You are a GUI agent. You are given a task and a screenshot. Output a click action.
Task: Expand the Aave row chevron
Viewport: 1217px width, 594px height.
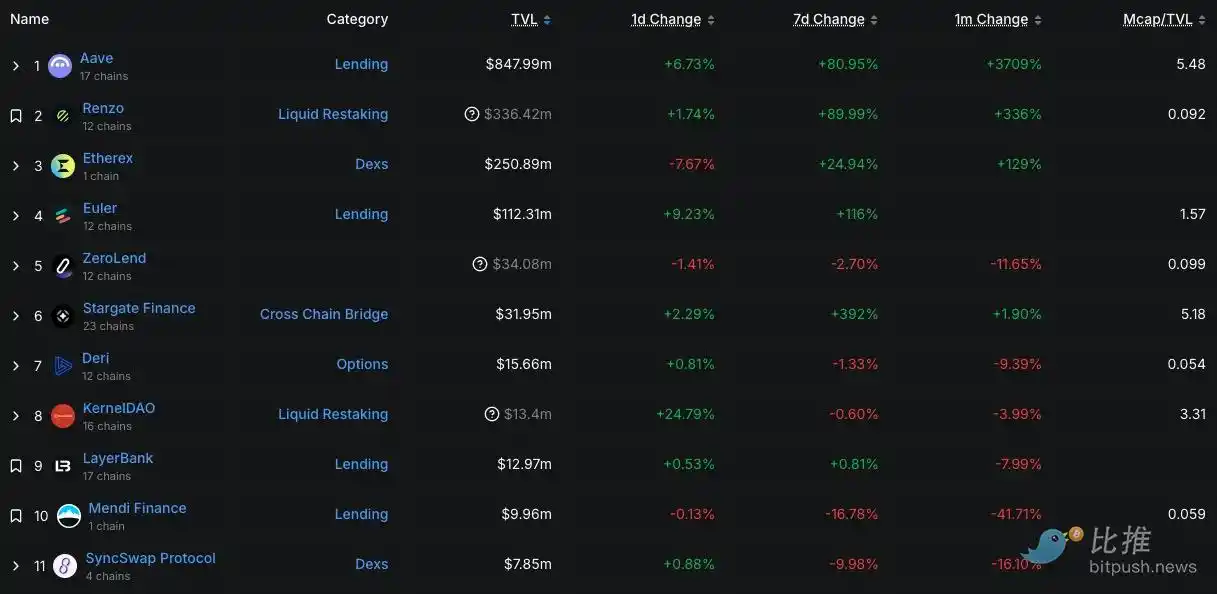[16, 66]
